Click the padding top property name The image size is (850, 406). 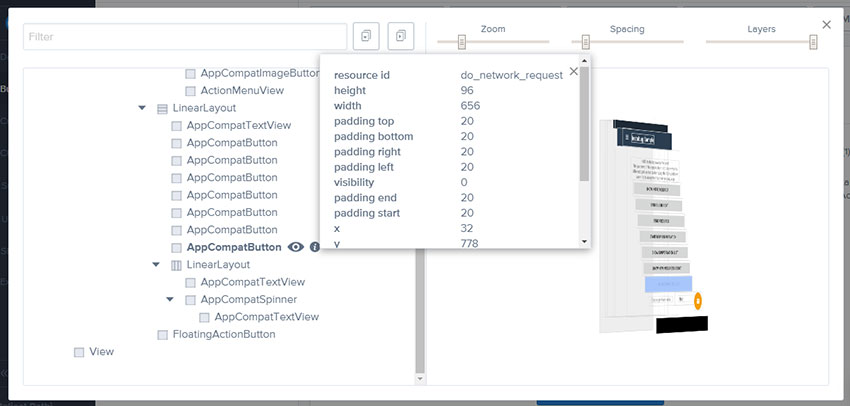pos(364,121)
